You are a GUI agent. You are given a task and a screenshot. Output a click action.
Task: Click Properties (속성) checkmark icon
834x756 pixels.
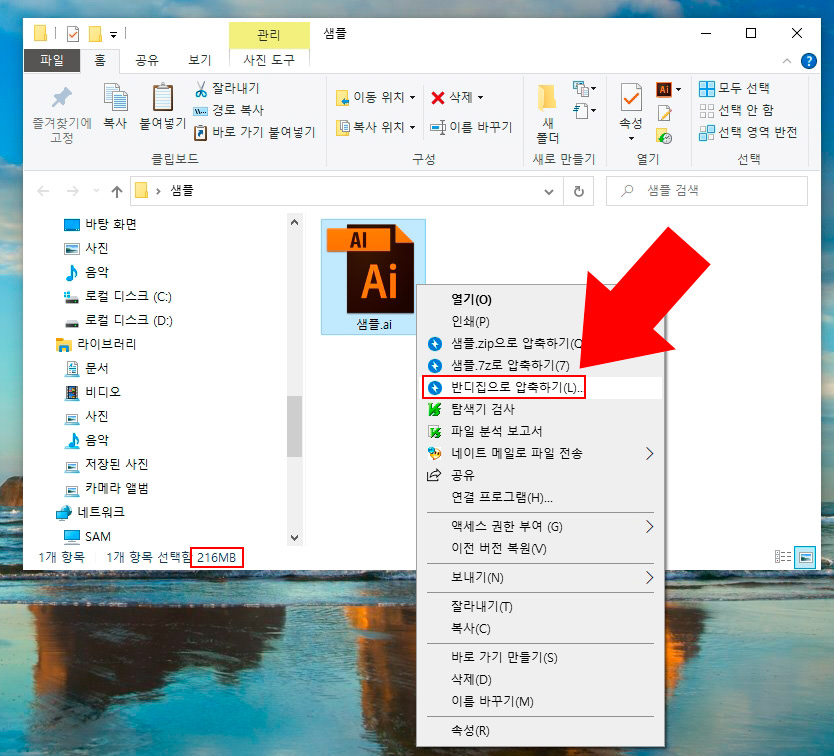(x=631, y=98)
